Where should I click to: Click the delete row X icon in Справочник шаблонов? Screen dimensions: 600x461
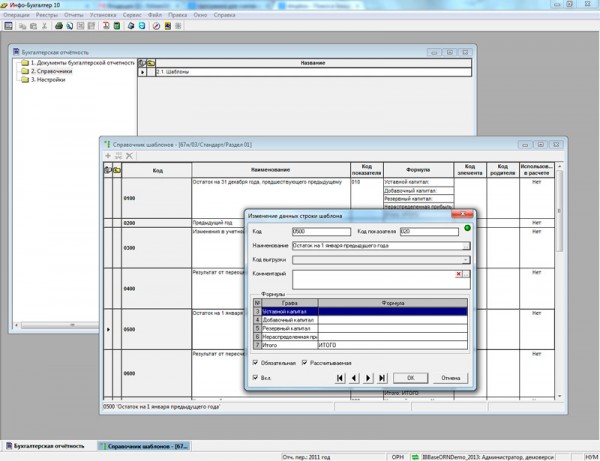[x=130, y=156]
